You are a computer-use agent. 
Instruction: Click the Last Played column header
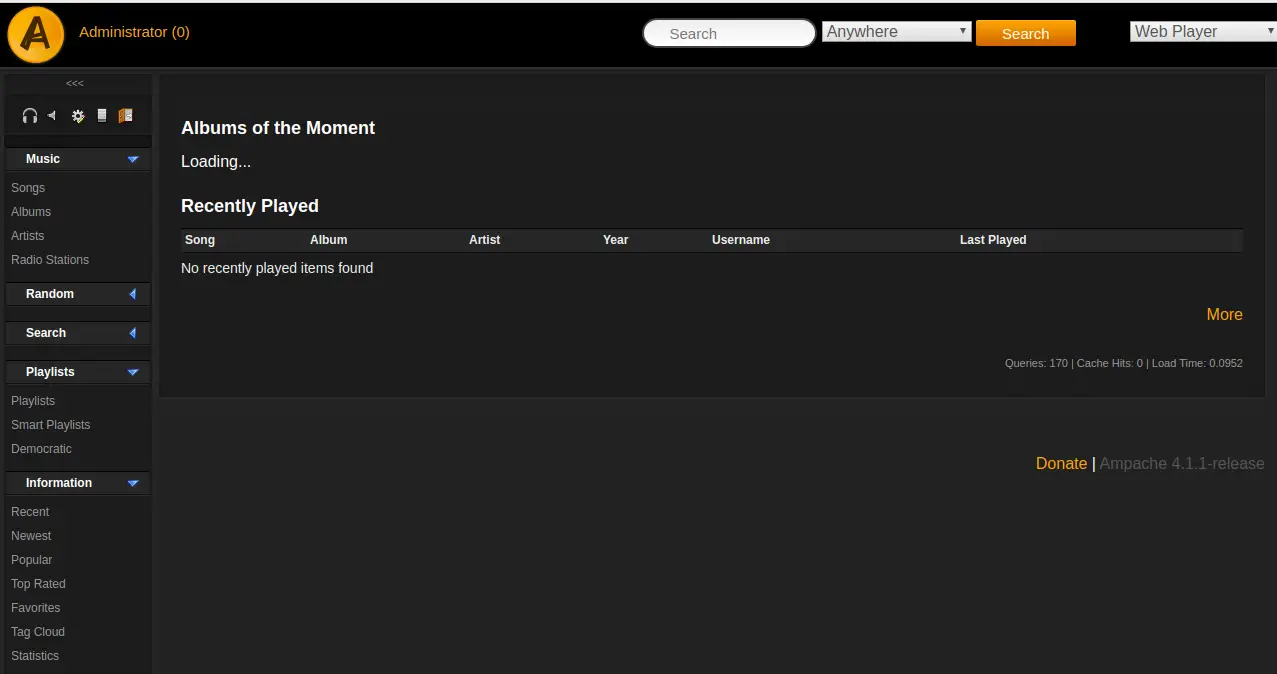click(x=993, y=240)
